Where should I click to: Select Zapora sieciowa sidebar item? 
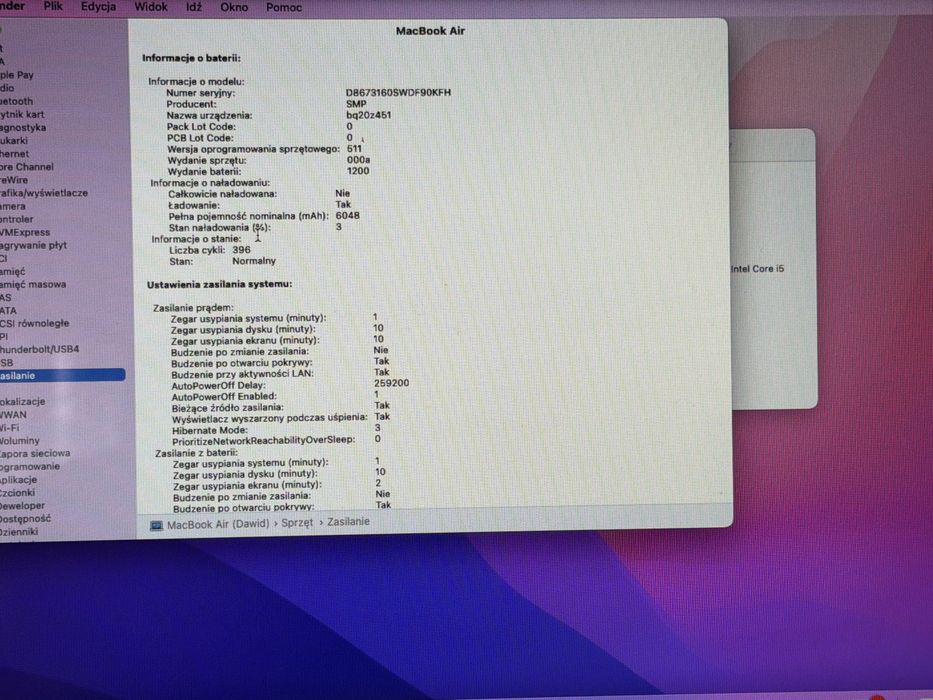[x=35, y=454]
